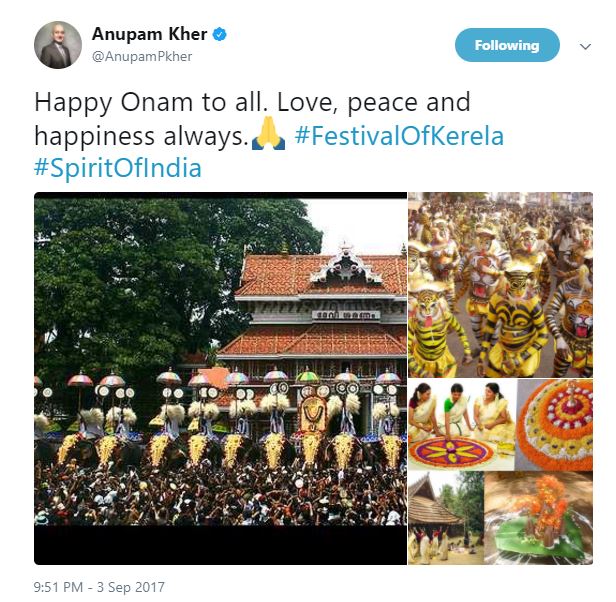This screenshot has height=602, width=616.
Task: Open the #SpiritOfIndia hashtag
Action: [118, 168]
